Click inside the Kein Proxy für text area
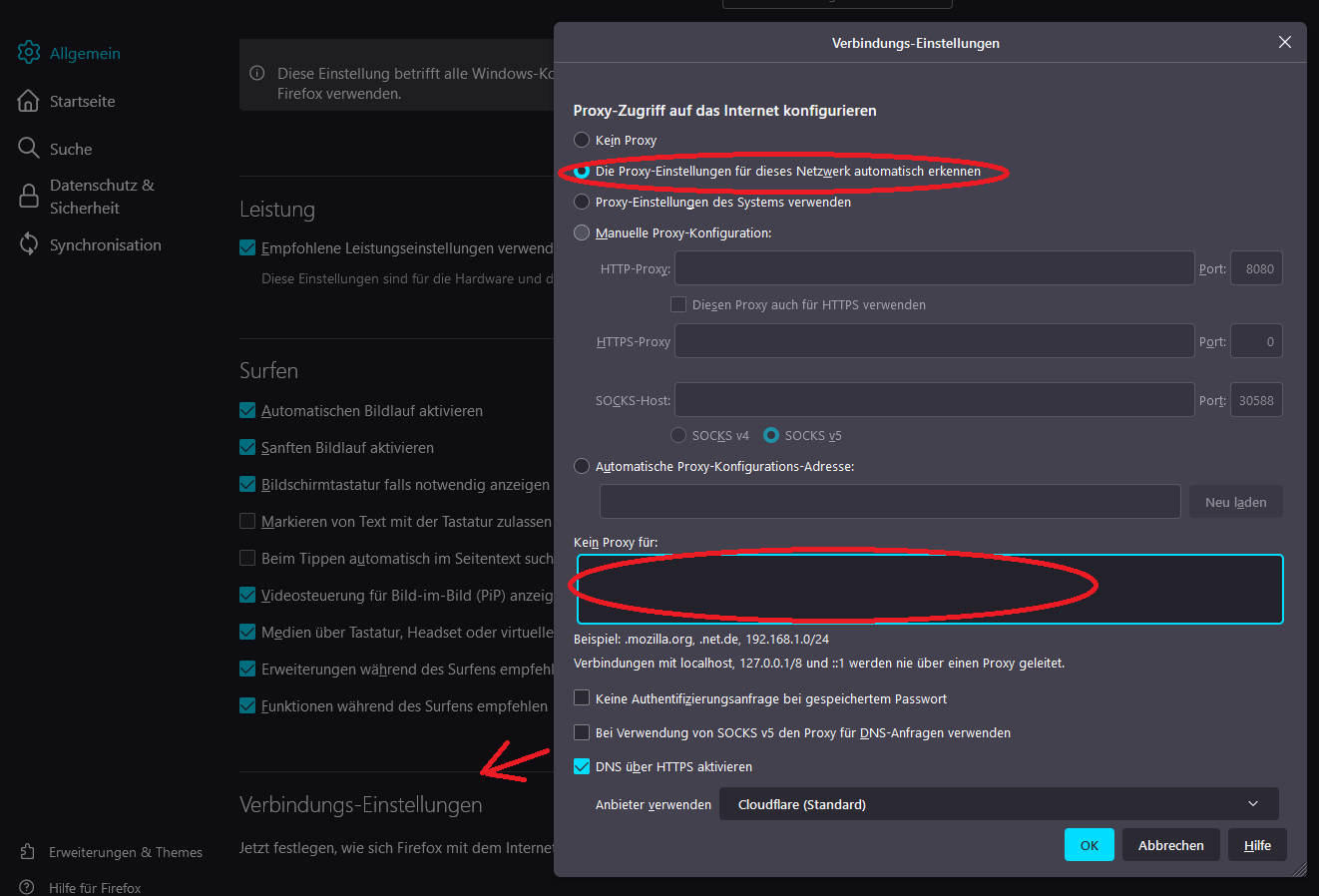 (x=930, y=590)
